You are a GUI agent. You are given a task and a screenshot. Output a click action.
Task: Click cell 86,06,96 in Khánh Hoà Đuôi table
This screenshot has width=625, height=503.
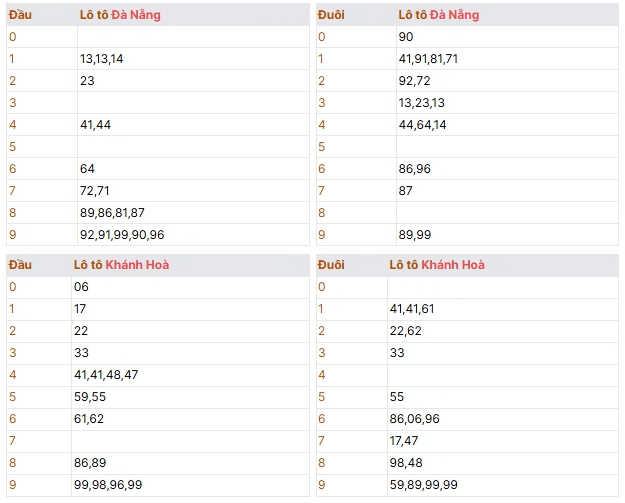click(503, 419)
